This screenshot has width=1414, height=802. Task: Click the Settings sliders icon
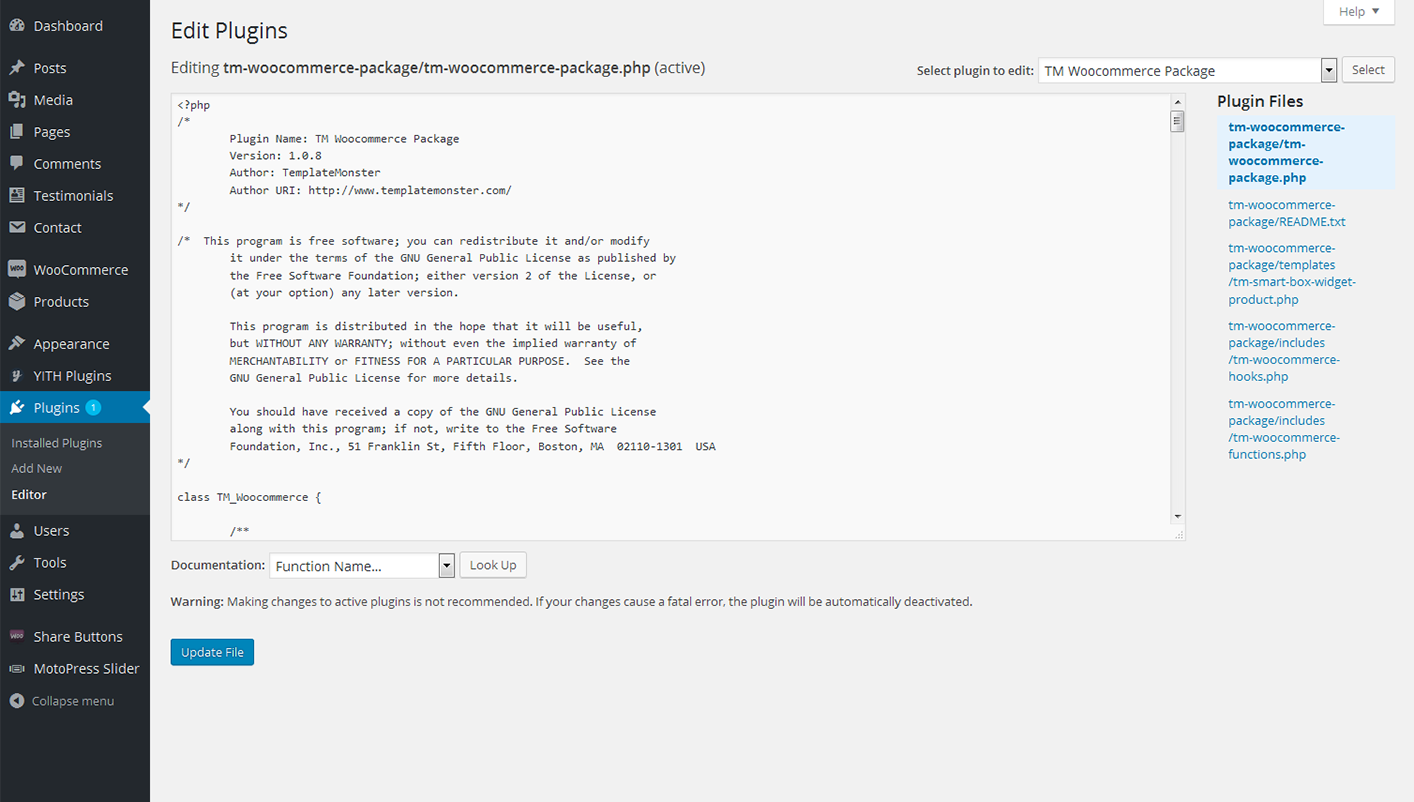(x=17, y=595)
